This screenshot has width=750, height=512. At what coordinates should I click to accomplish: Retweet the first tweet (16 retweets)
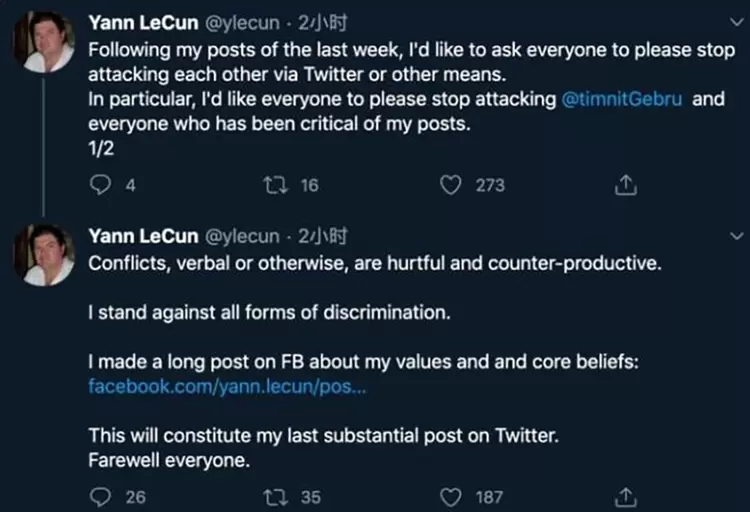coord(272,185)
